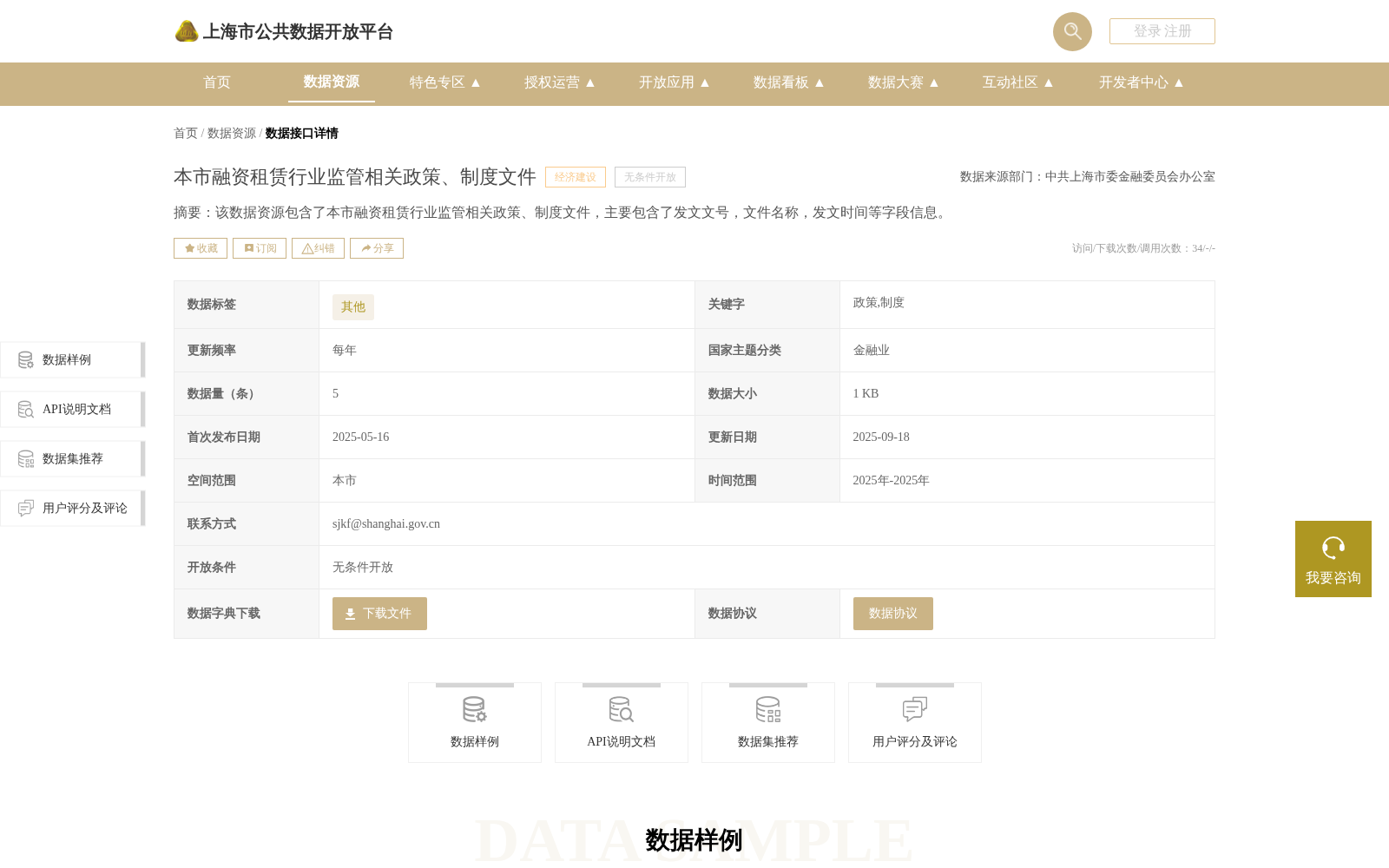The image size is (1389, 868).
Task: Click sidebar 用户评分及评论 label
Action: [x=85, y=509]
